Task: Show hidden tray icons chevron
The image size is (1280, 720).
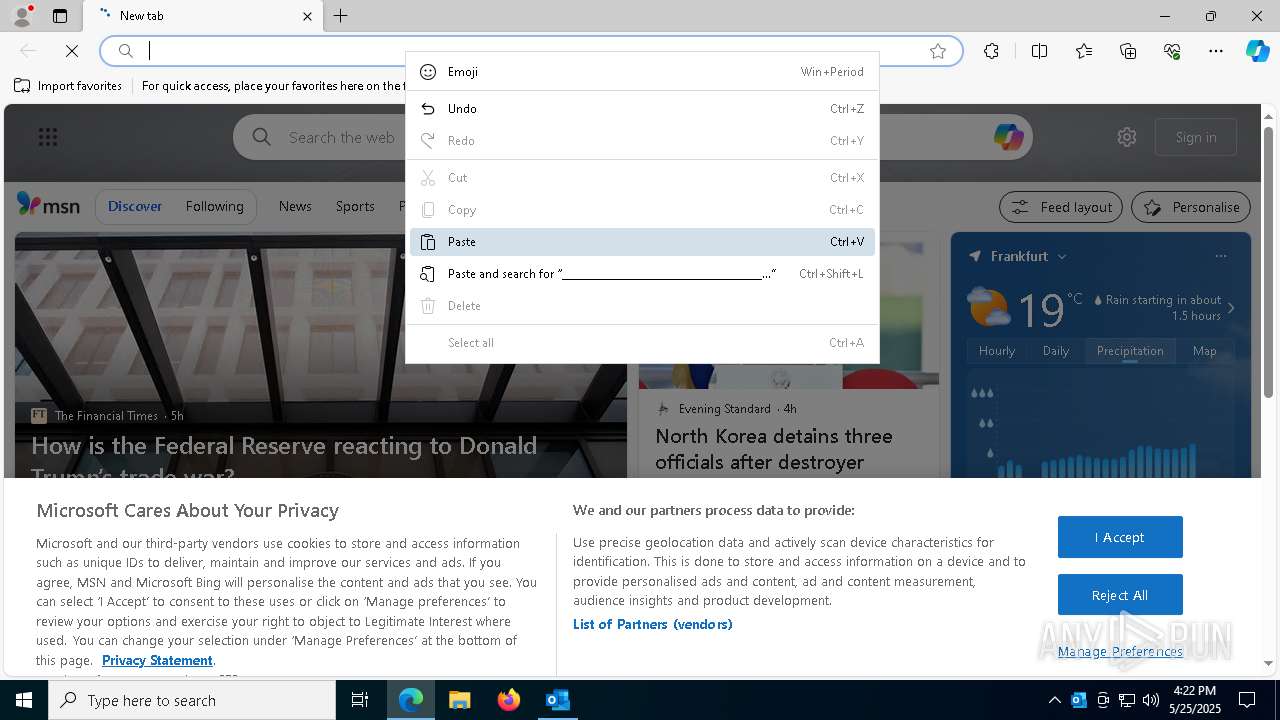Action: click(1054, 700)
